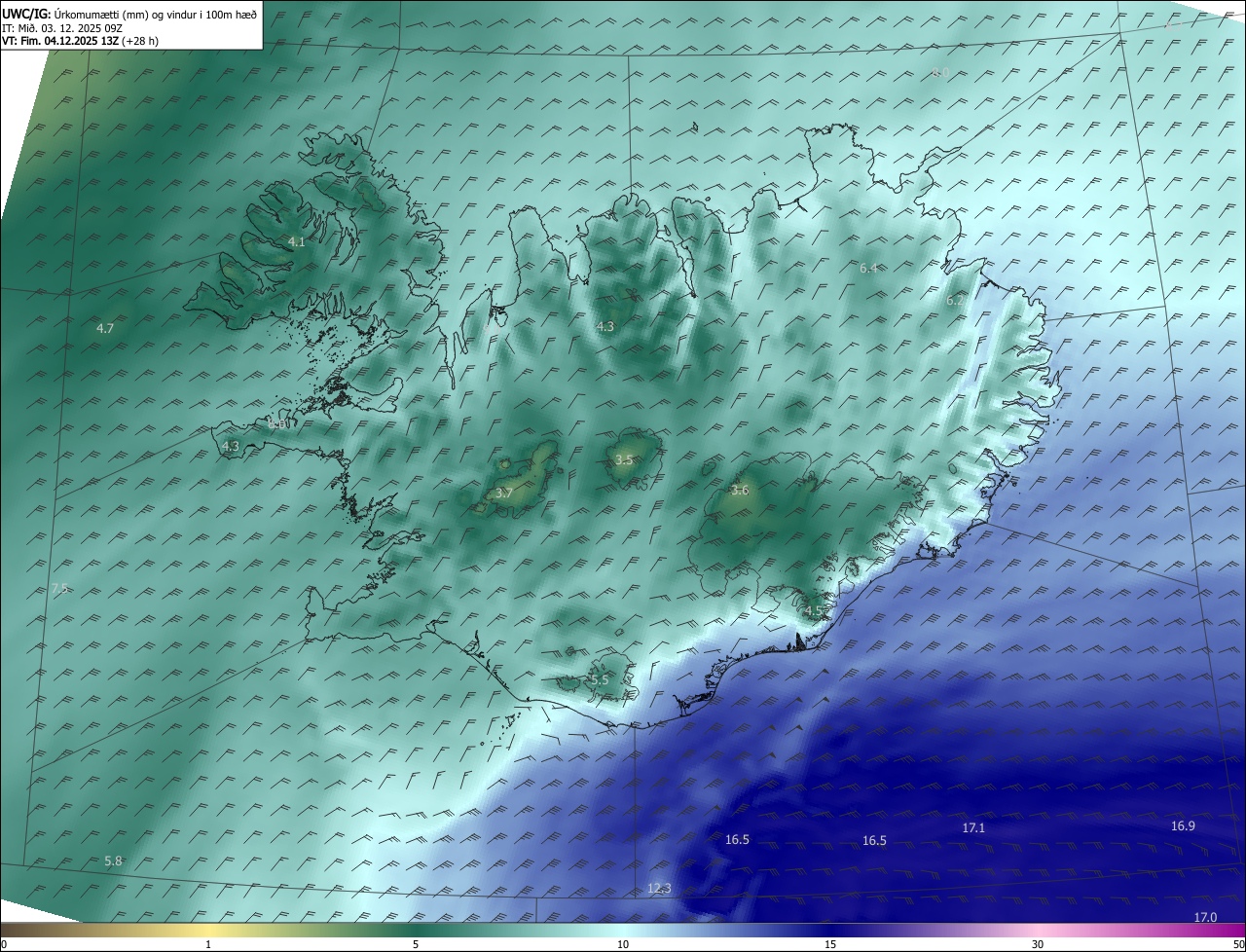The height and width of the screenshot is (952, 1246).
Task: Click the 5.8 value over the ocean
Action: (113, 860)
